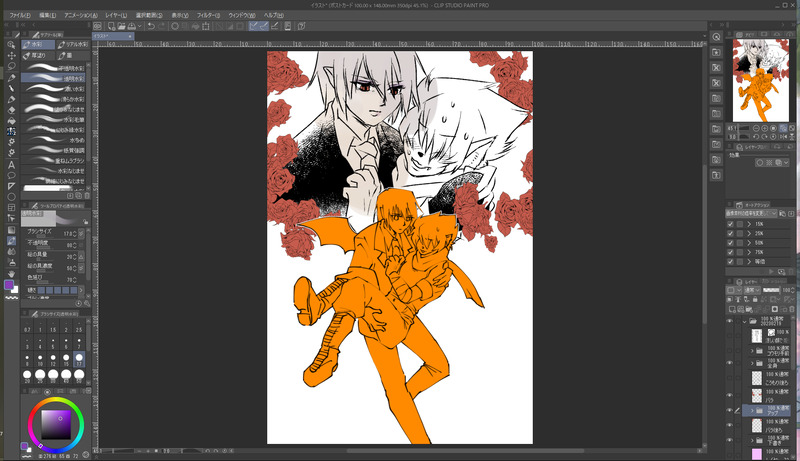
Task: Click the Save icon in the command bar
Action: 132,26
